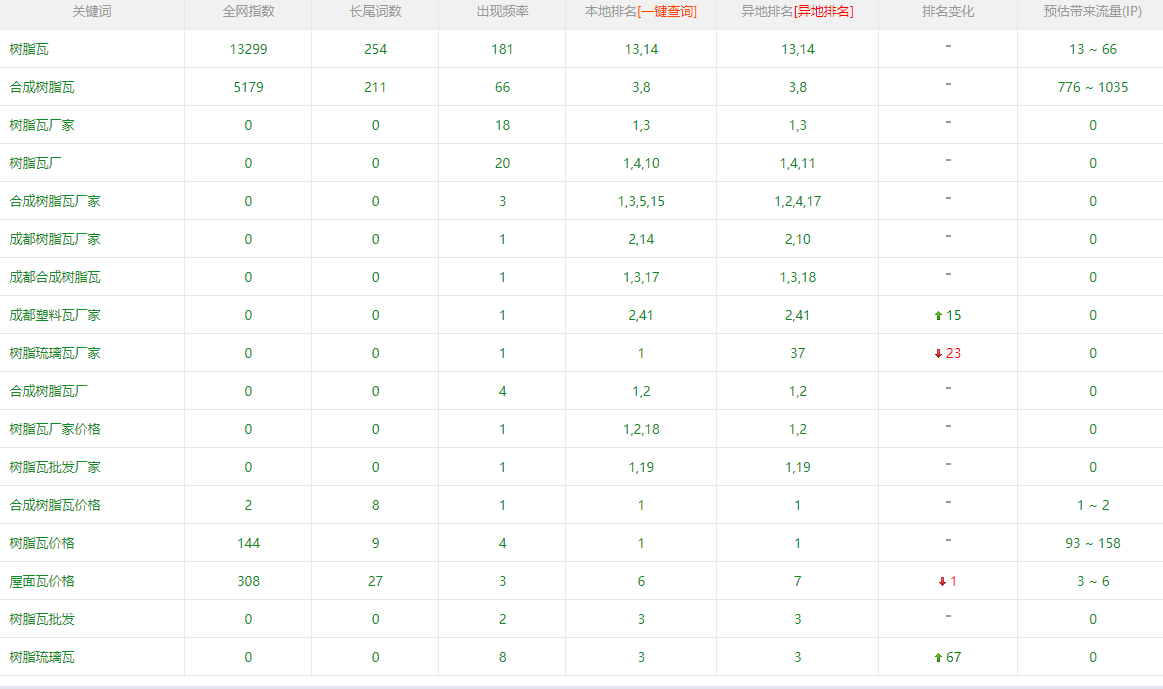Click the 成都塑料瓦厂家 keyword
The height and width of the screenshot is (689, 1163).
click(x=55, y=316)
